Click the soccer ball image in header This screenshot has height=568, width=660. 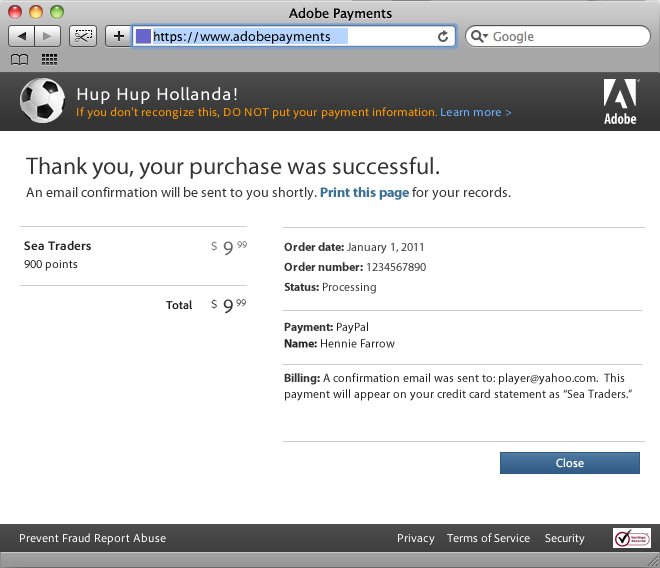(x=42, y=101)
